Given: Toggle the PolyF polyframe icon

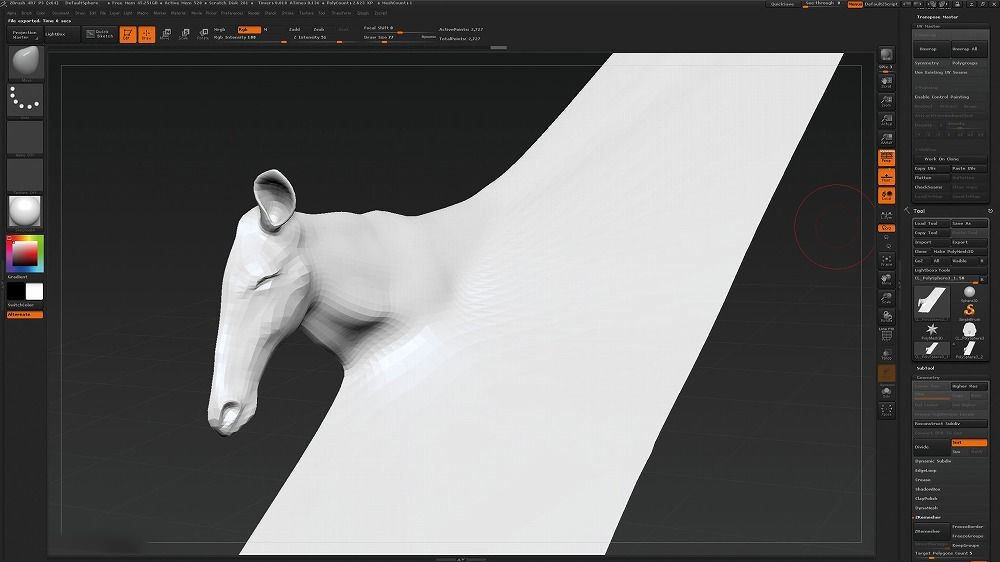Looking at the screenshot, I should pos(886,335).
